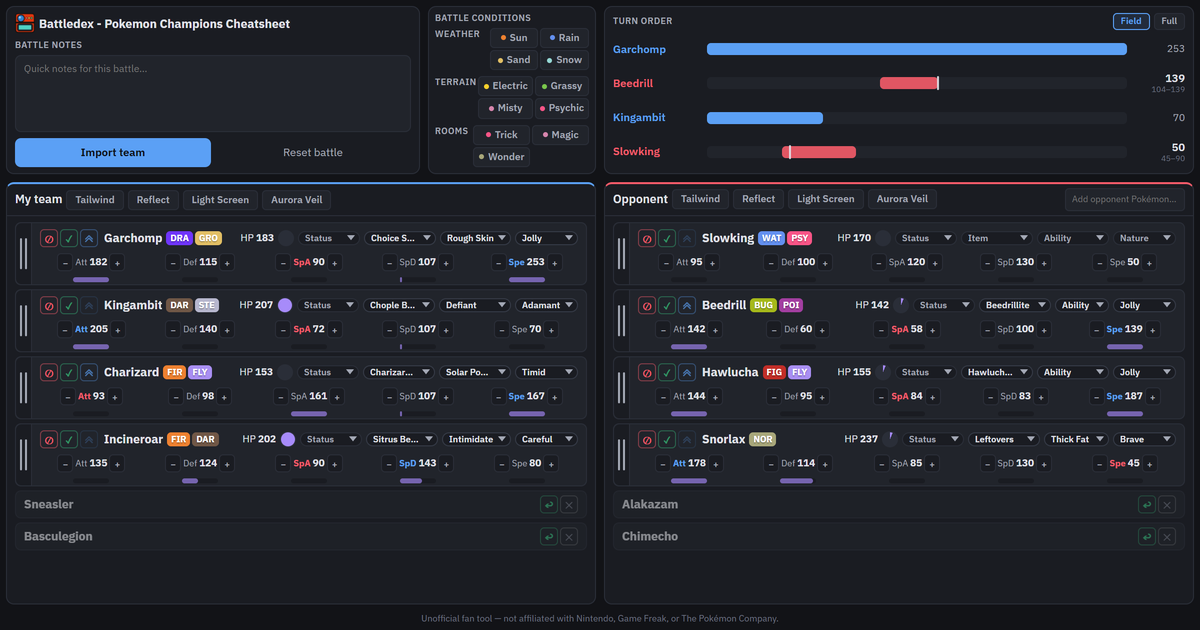The image size is (1200, 630).
Task: Click Kingambit's purple HP circle
Action: (285, 305)
